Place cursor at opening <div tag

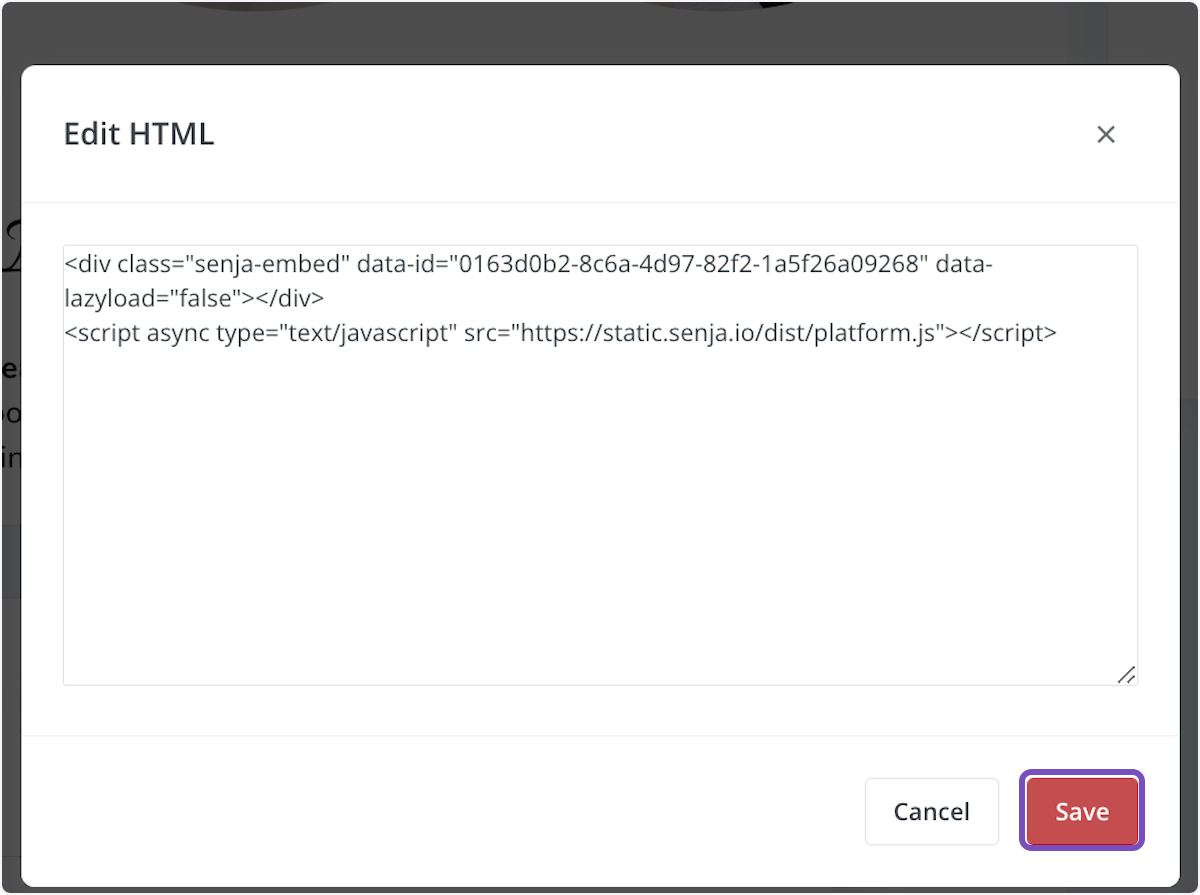(x=87, y=265)
